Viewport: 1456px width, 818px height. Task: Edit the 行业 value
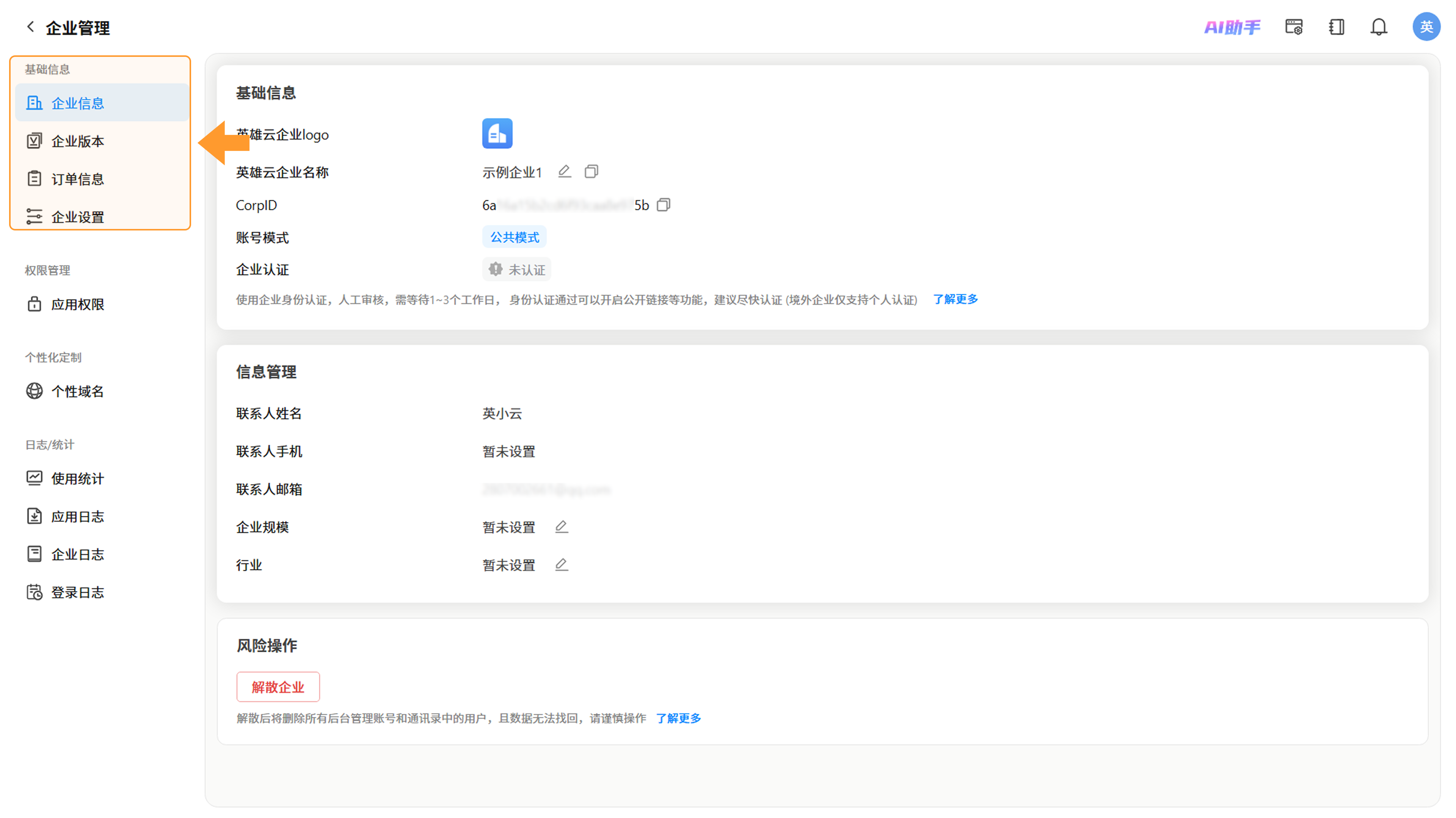(x=561, y=564)
